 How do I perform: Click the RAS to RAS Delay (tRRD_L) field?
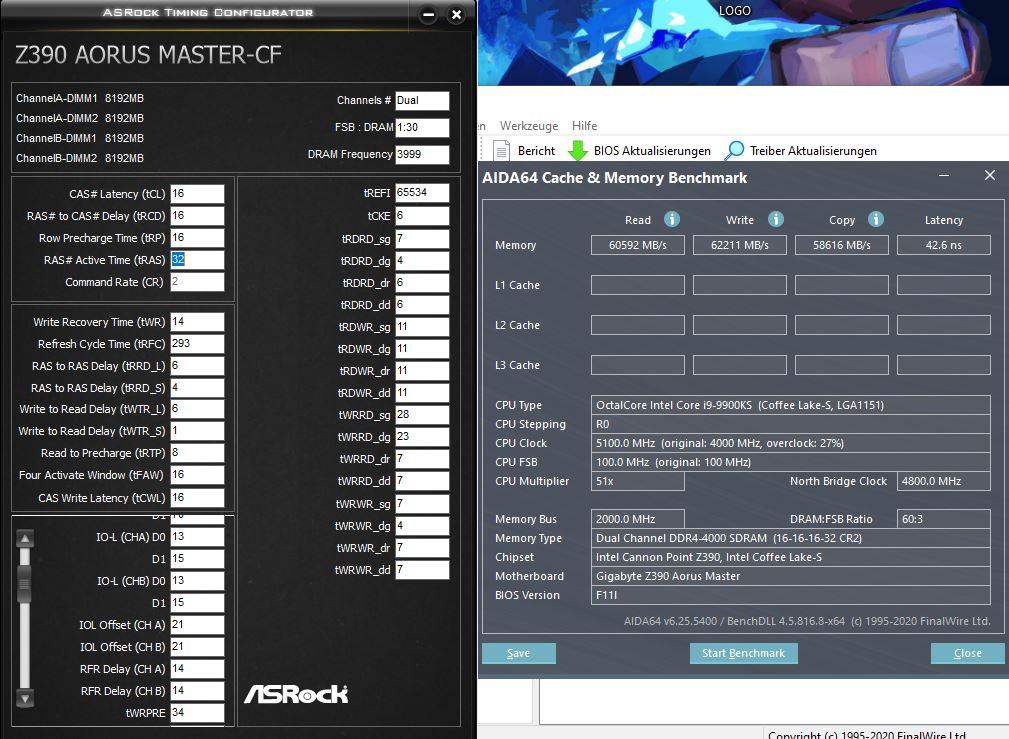pyautogui.click(x=197, y=366)
